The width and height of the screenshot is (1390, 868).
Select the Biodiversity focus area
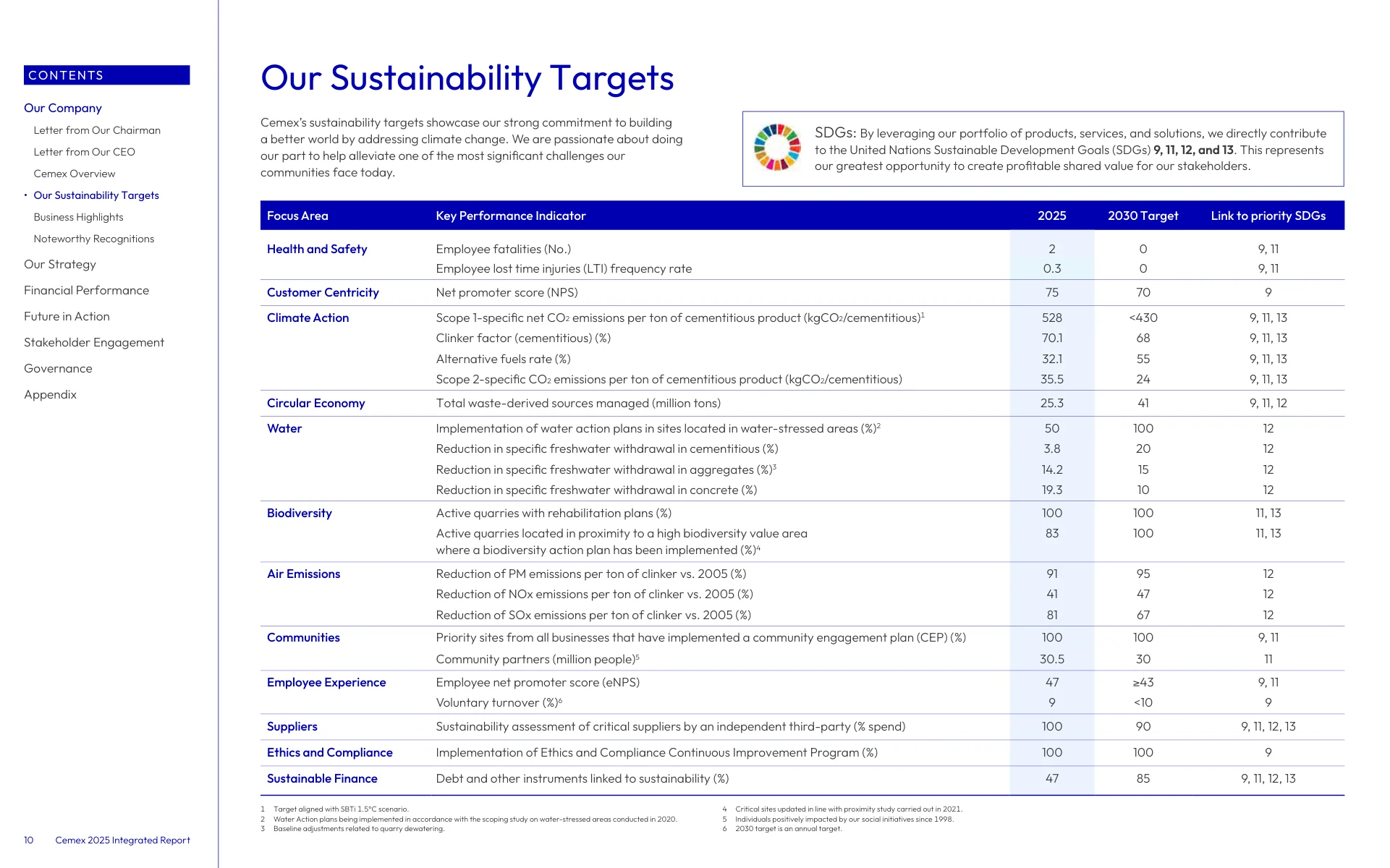click(x=300, y=513)
